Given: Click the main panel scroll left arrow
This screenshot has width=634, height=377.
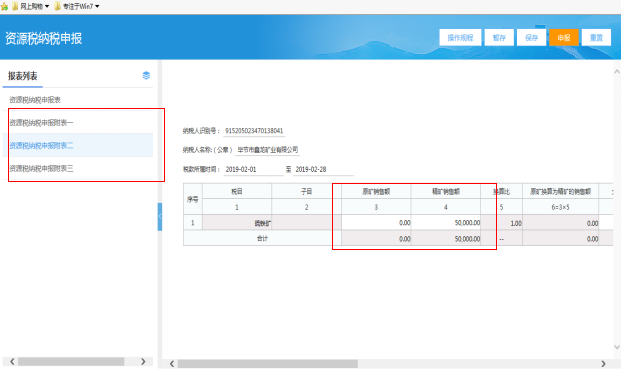Looking at the screenshot, I should (172, 364).
